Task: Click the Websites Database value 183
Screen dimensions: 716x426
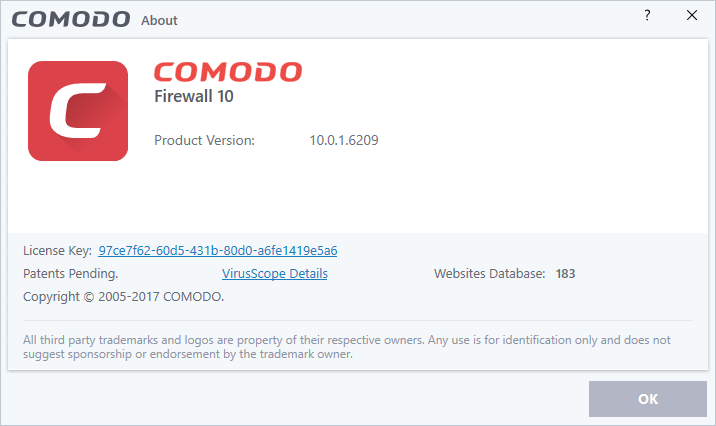Action: (565, 273)
